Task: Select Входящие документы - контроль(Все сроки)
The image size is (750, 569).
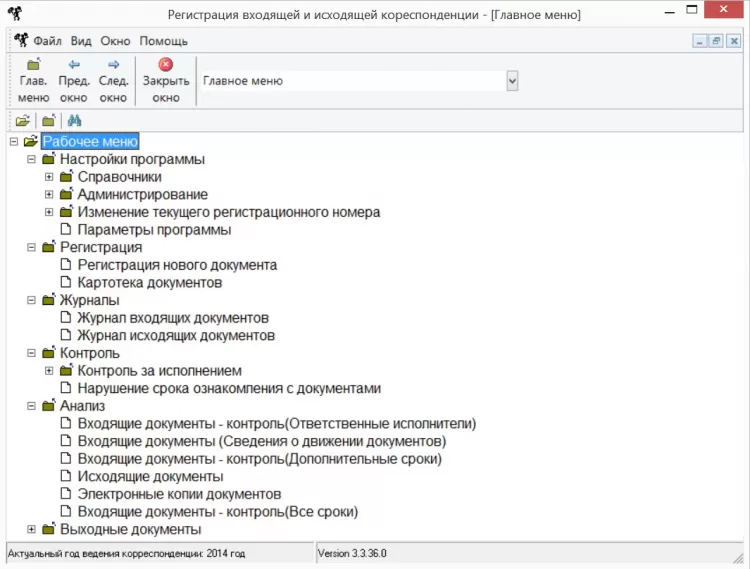Action: [218, 512]
